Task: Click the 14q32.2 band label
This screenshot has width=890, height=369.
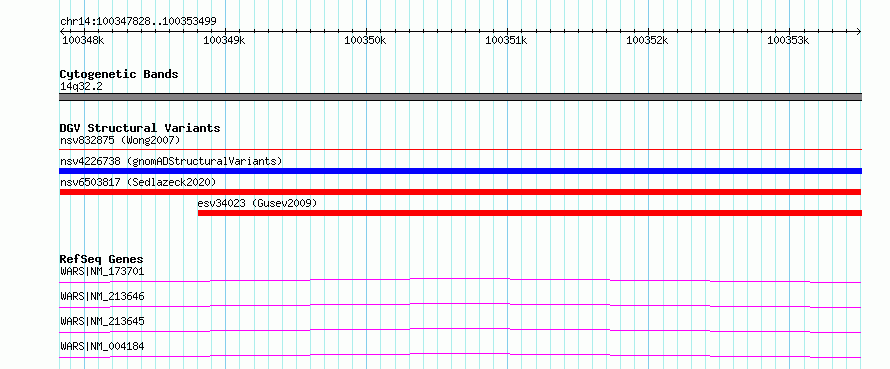Action: tap(82, 87)
